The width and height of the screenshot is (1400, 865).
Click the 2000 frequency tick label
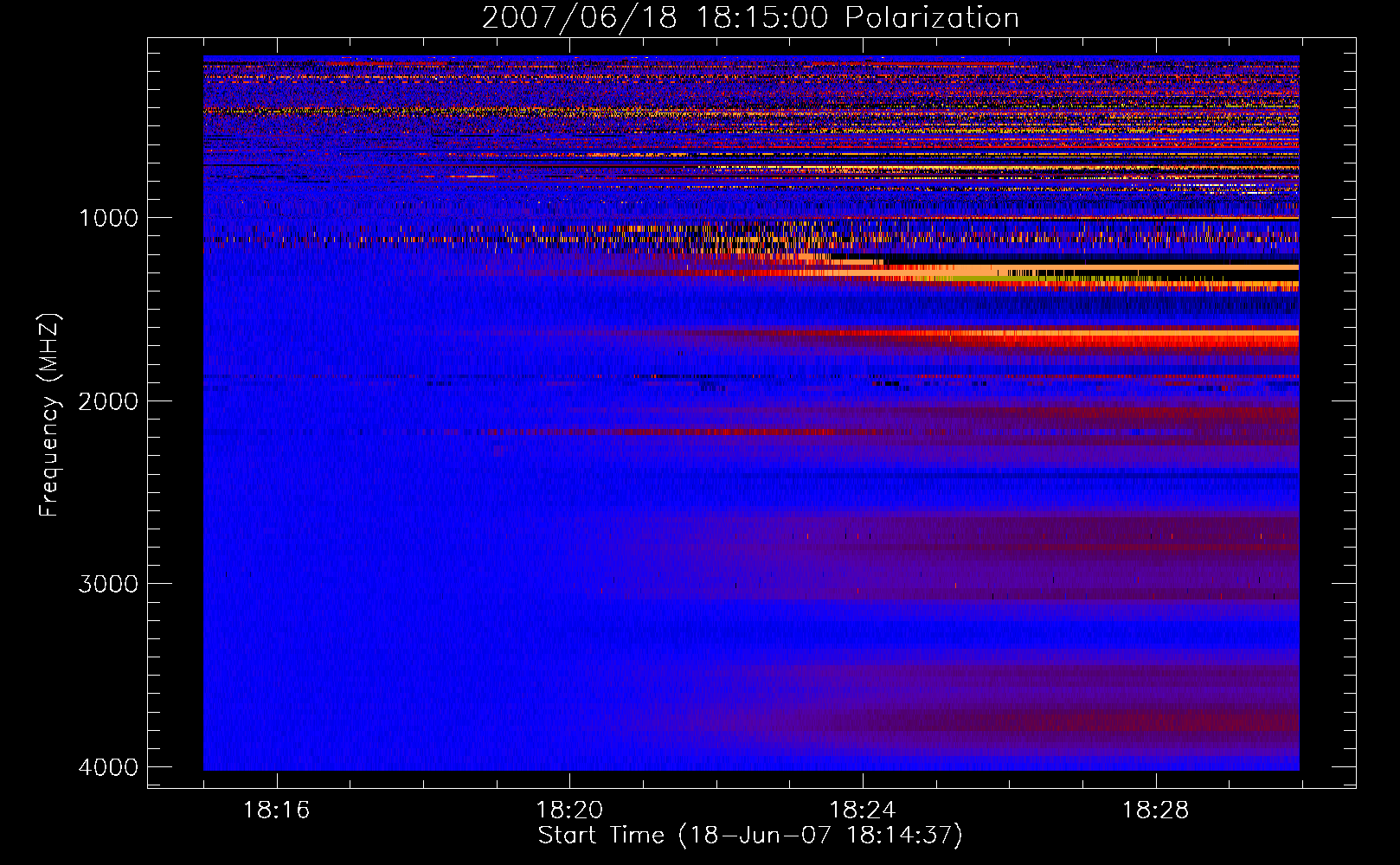pos(108,401)
